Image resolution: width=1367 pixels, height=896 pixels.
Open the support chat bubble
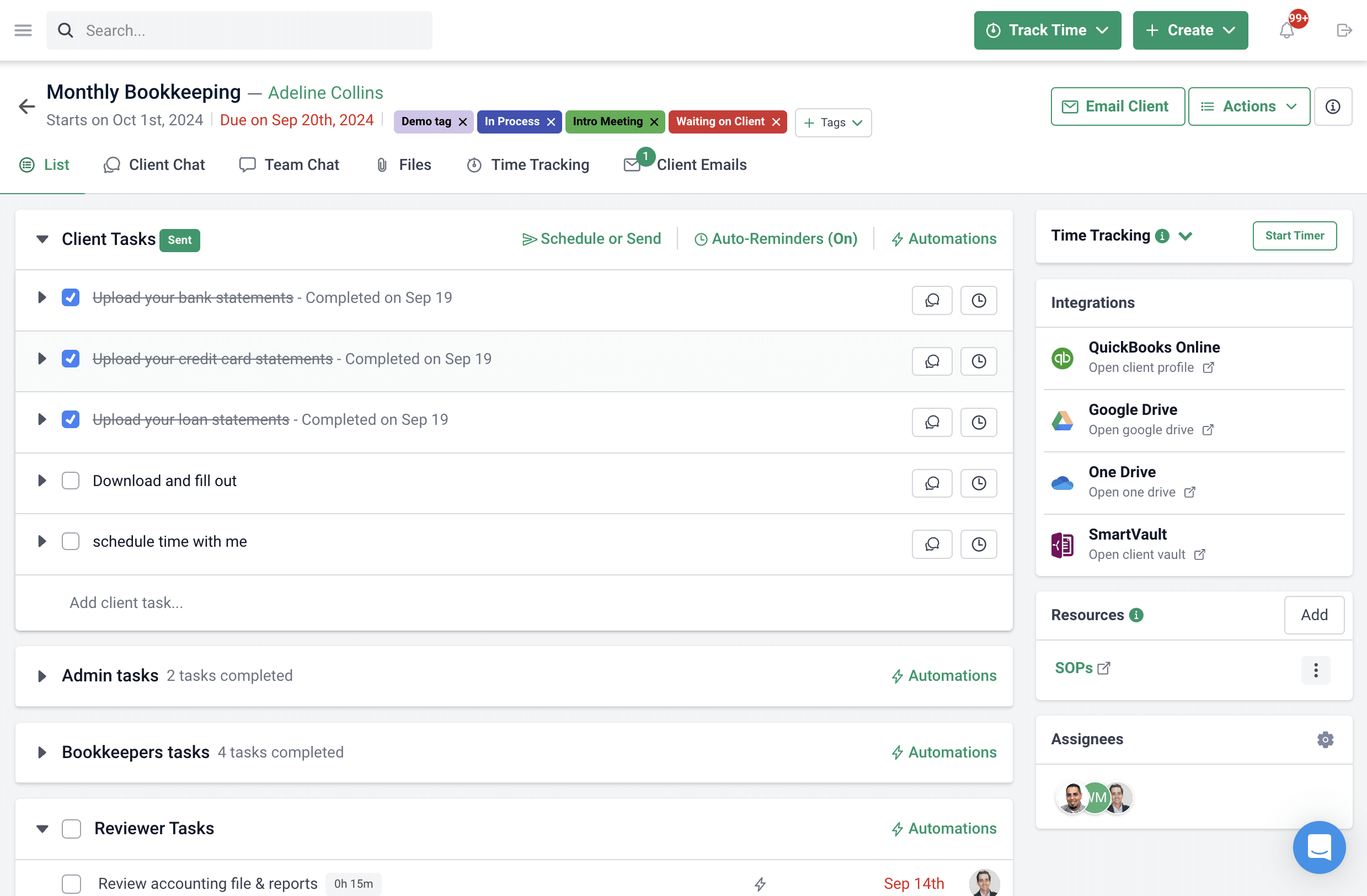pyautogui.click(x=1319, y=846)
